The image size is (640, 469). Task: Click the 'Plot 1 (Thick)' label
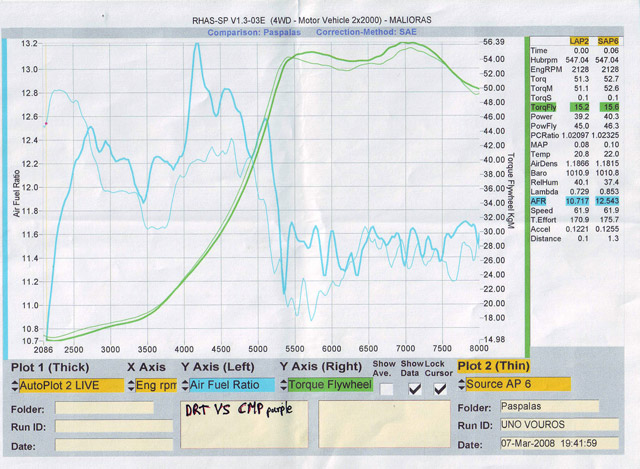point(50,367)
